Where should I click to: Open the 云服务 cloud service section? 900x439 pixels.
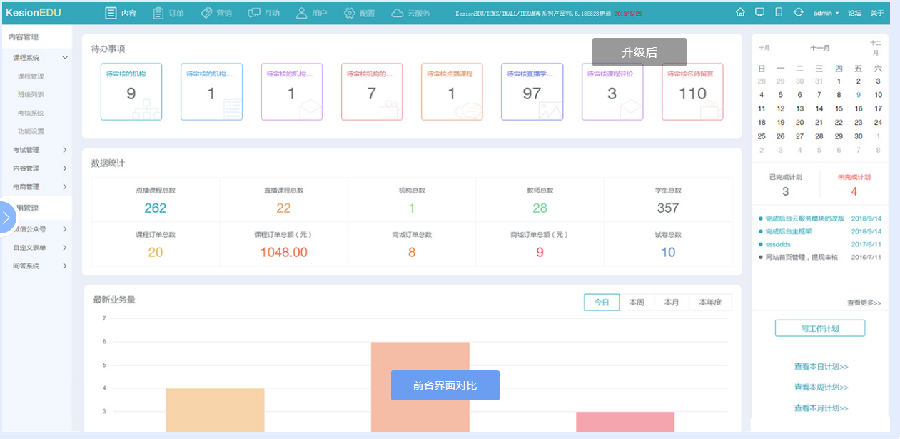(407, 13)
